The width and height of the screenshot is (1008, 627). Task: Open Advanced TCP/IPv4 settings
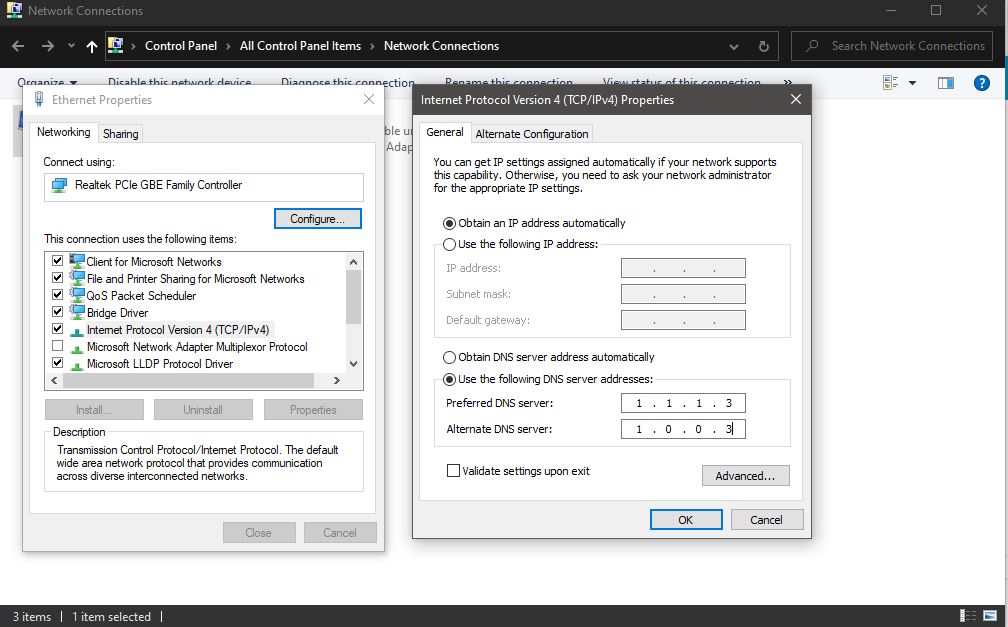click(745, 475)
